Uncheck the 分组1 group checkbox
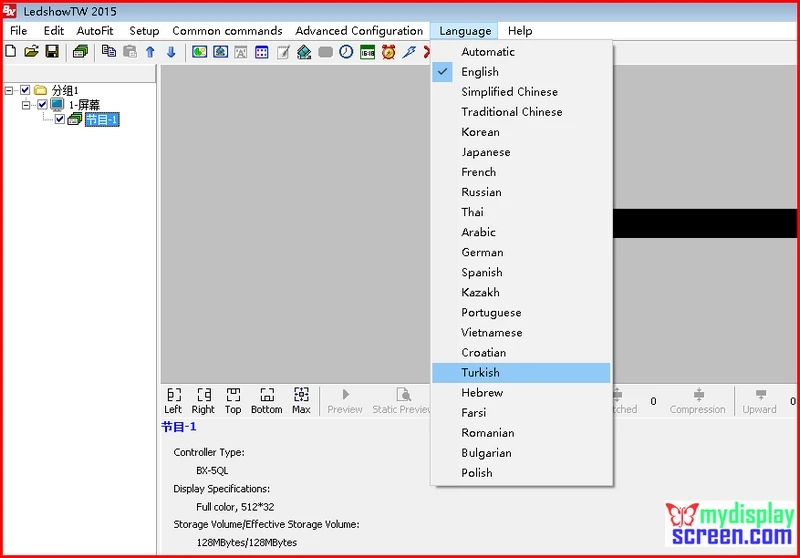The height and width of the screenshot is (558, 800). (x=25, y=90)
